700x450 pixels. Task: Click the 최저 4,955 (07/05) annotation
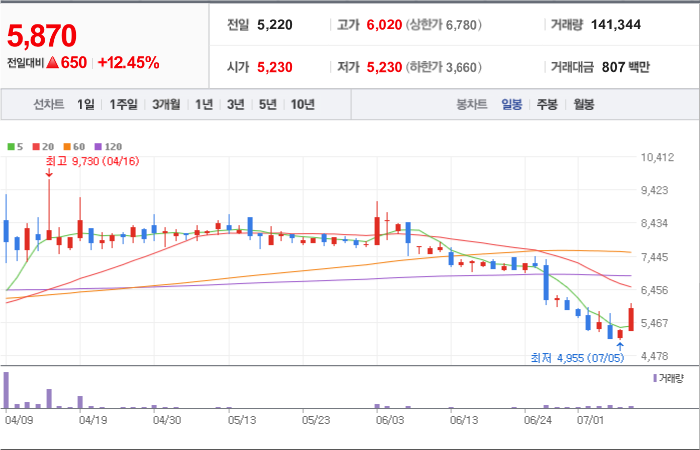coord(577,358)
